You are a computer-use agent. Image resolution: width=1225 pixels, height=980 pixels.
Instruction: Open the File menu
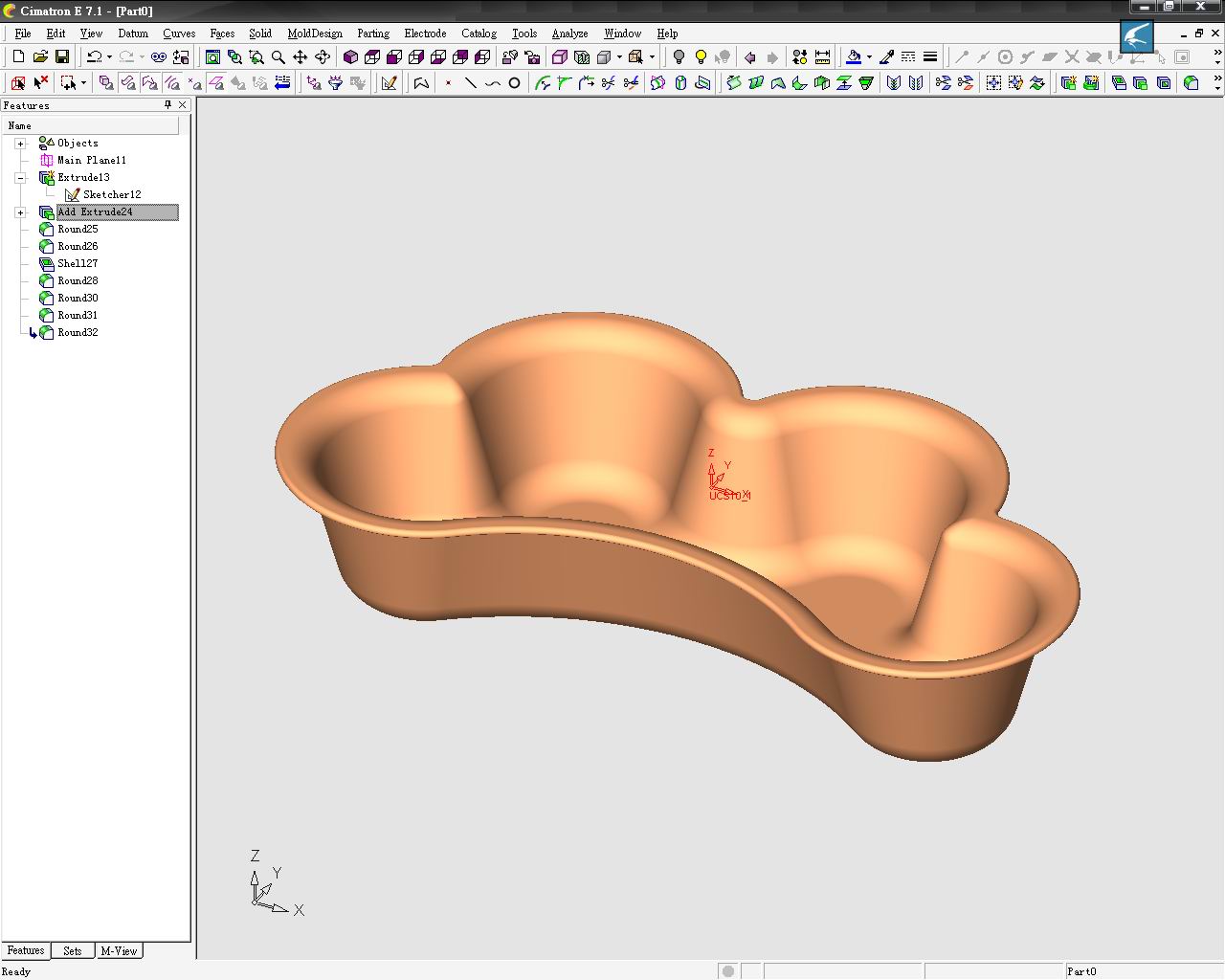[x=23, y=33]
